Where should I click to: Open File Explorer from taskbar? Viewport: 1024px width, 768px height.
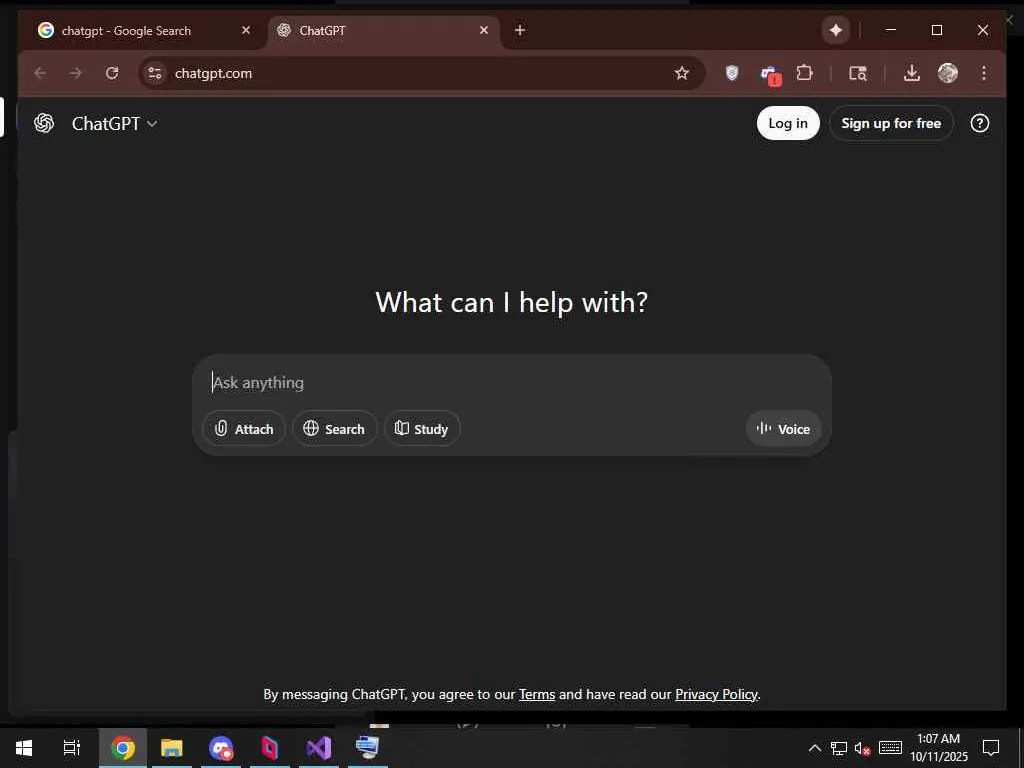coord(172,748)
